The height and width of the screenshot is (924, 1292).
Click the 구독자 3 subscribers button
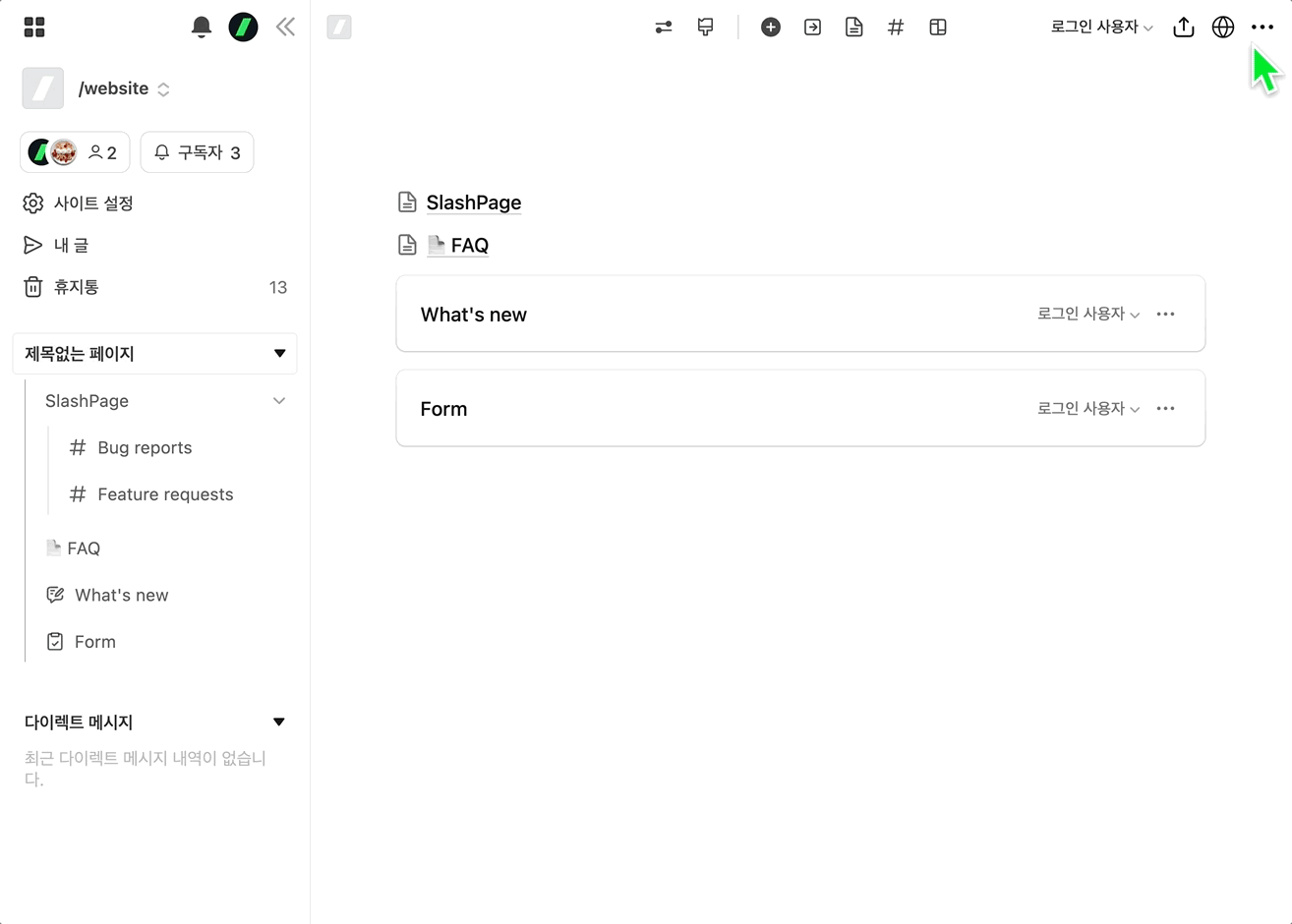198,152
